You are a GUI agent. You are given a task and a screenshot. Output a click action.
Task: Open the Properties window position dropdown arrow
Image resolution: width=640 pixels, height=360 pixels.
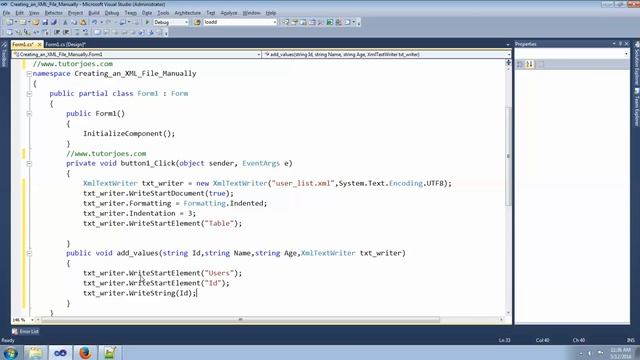pos(614,44)
